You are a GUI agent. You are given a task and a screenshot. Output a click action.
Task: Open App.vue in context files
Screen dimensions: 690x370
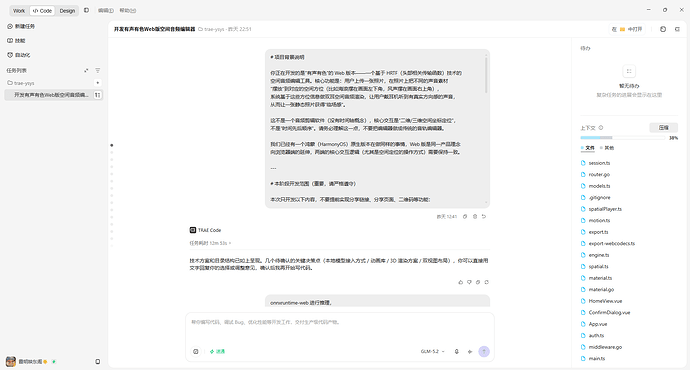coord(598,324)
